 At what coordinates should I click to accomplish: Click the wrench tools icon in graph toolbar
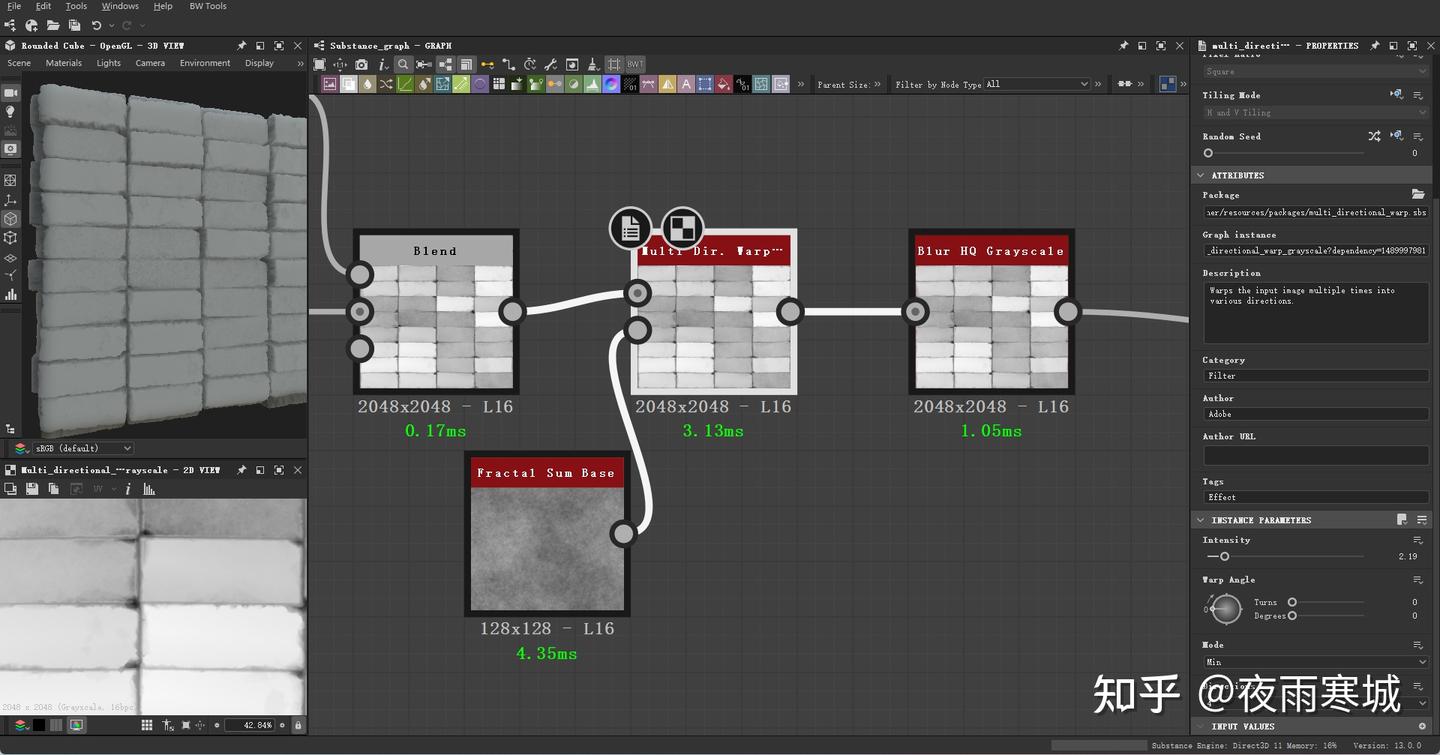tap(550, 64)
